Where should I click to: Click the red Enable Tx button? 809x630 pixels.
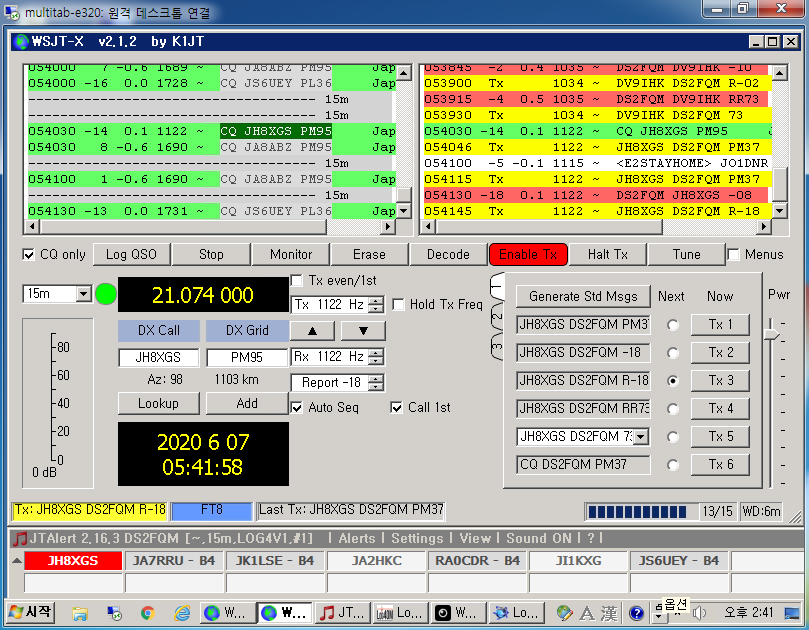pos(528,254)
